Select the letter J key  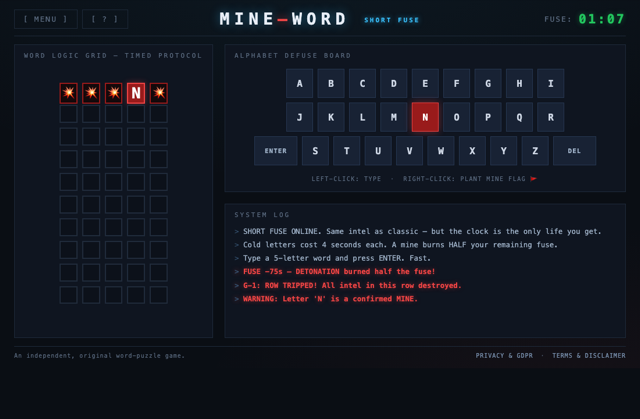point(300,117)
